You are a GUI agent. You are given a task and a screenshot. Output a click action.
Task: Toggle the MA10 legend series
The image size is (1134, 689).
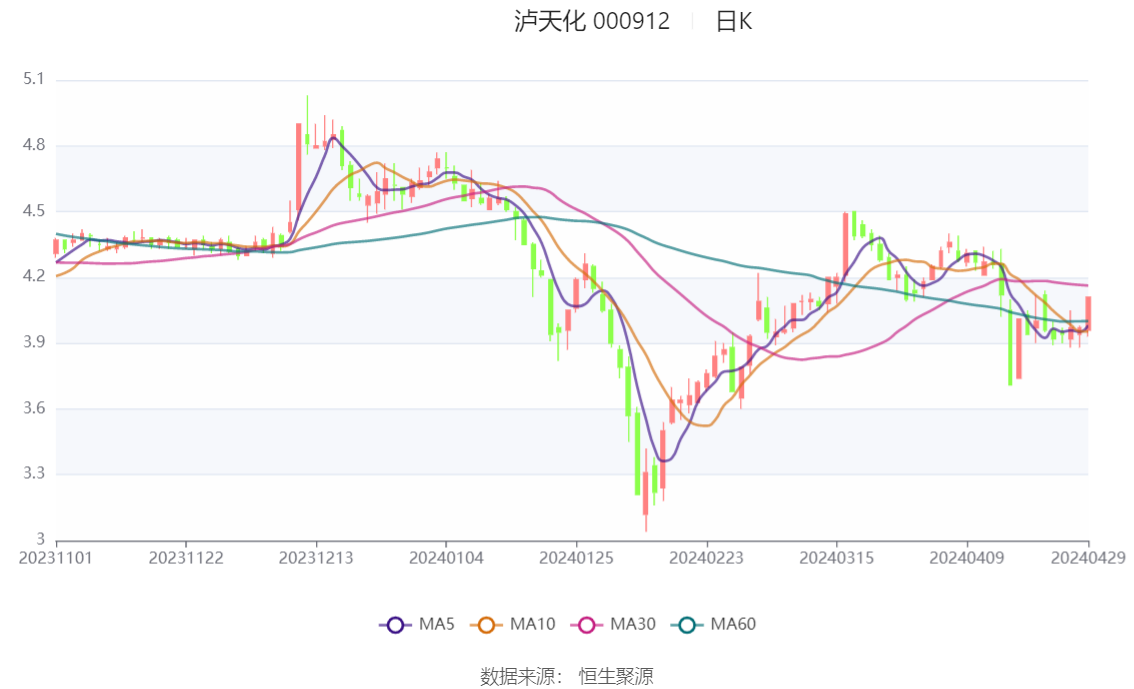513,624
